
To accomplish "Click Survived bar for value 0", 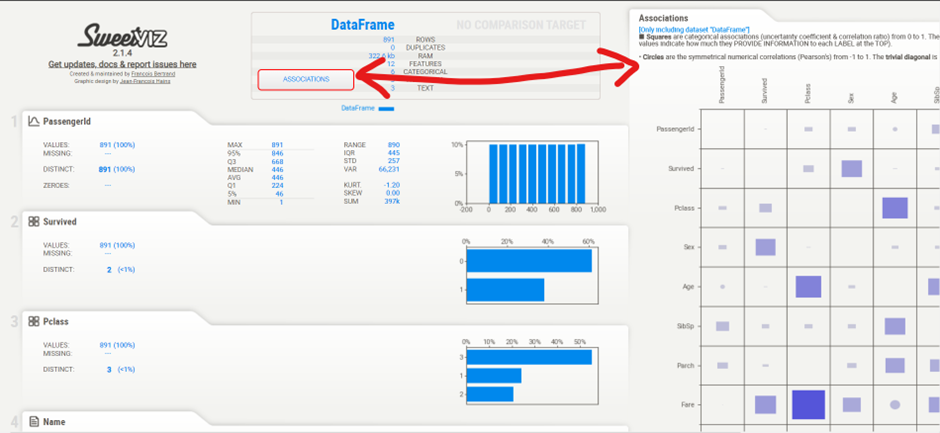I will (529, 261).
